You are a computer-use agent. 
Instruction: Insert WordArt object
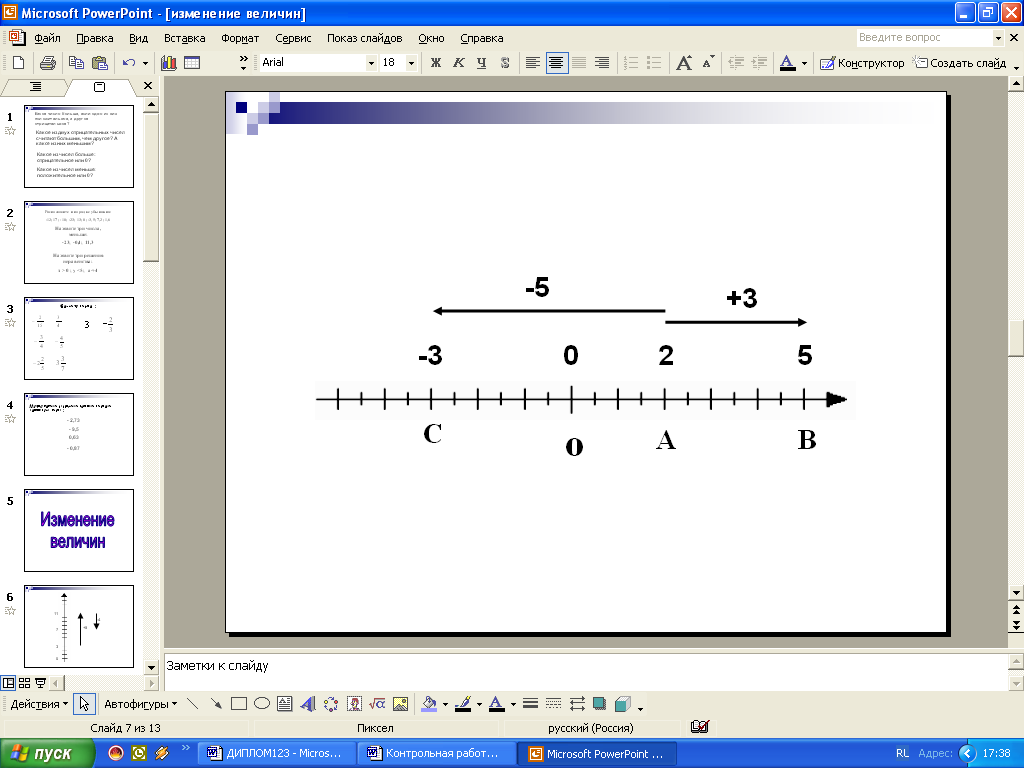[308, 703]
